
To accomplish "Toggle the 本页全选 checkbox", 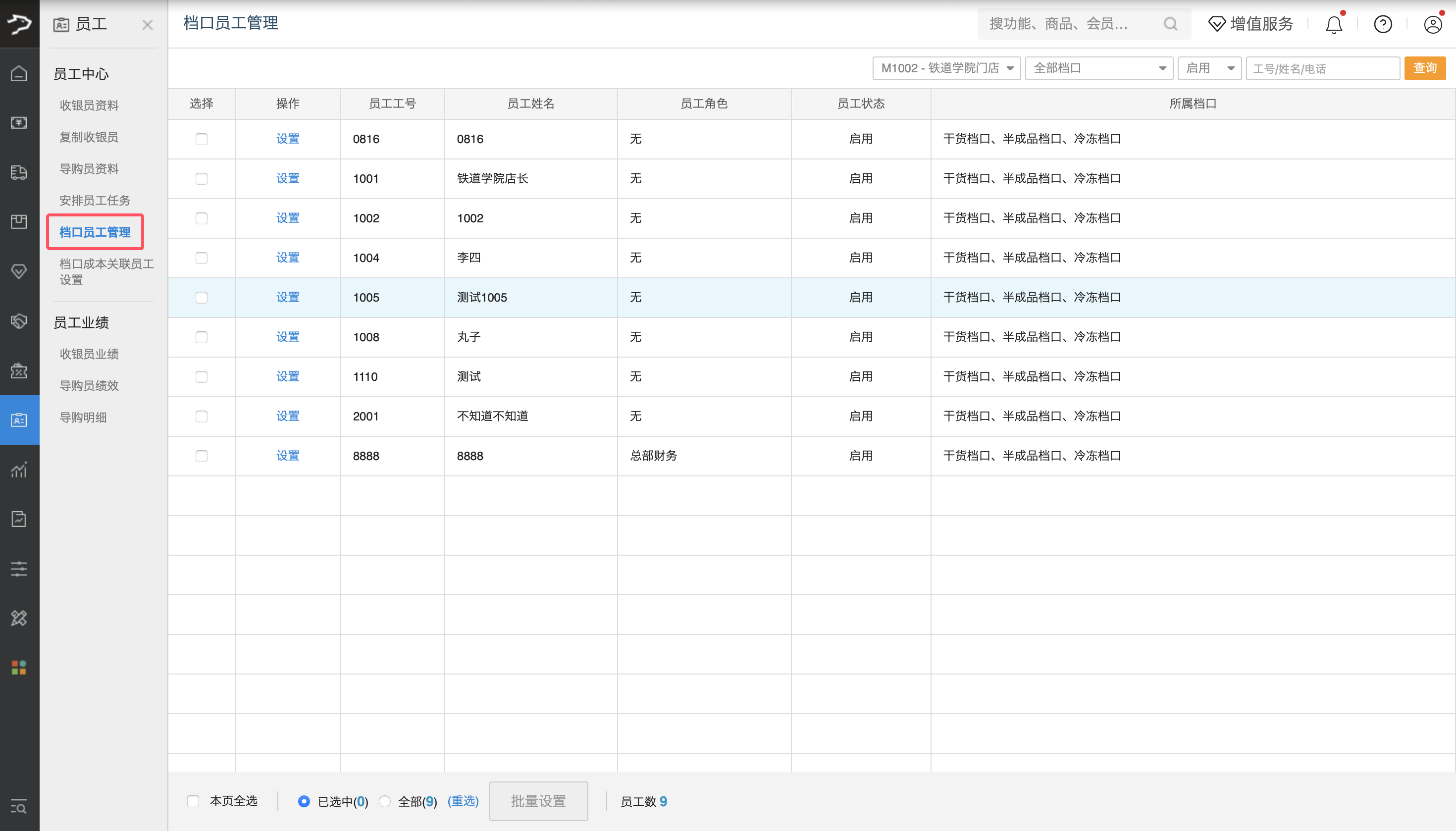I will (194, 801).
